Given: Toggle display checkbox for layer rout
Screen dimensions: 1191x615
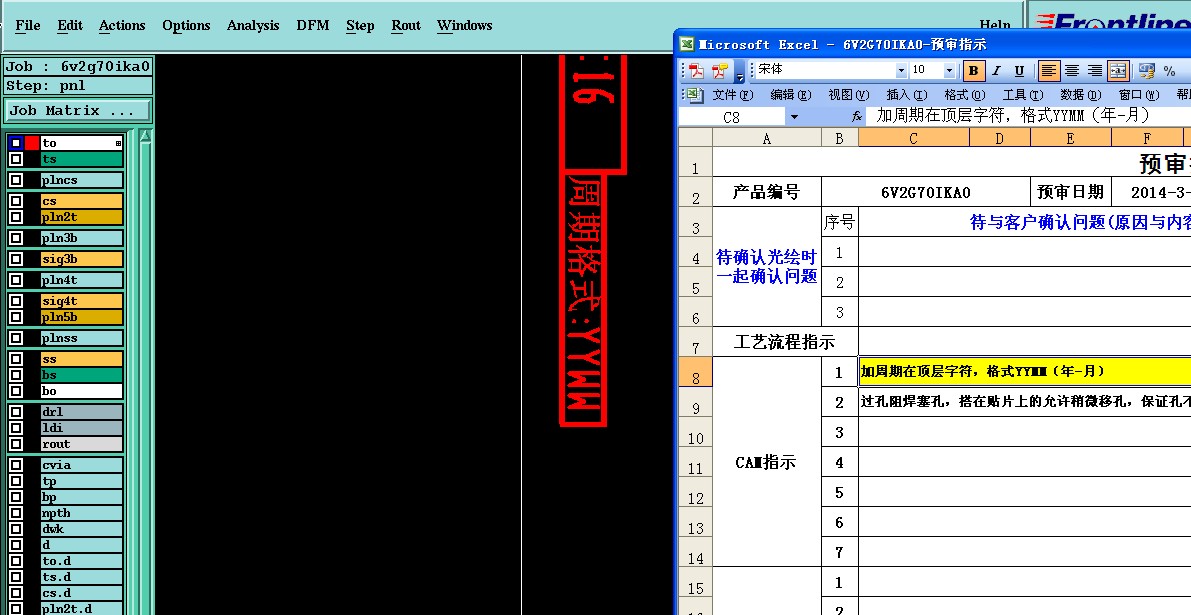Looking at the screenshot, I should [x=16, y=443].
